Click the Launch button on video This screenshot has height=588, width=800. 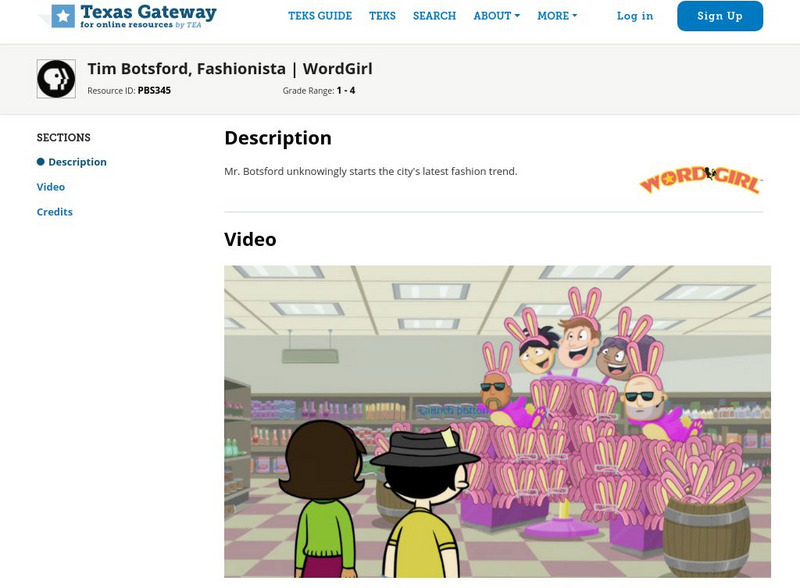click(453, 410)
